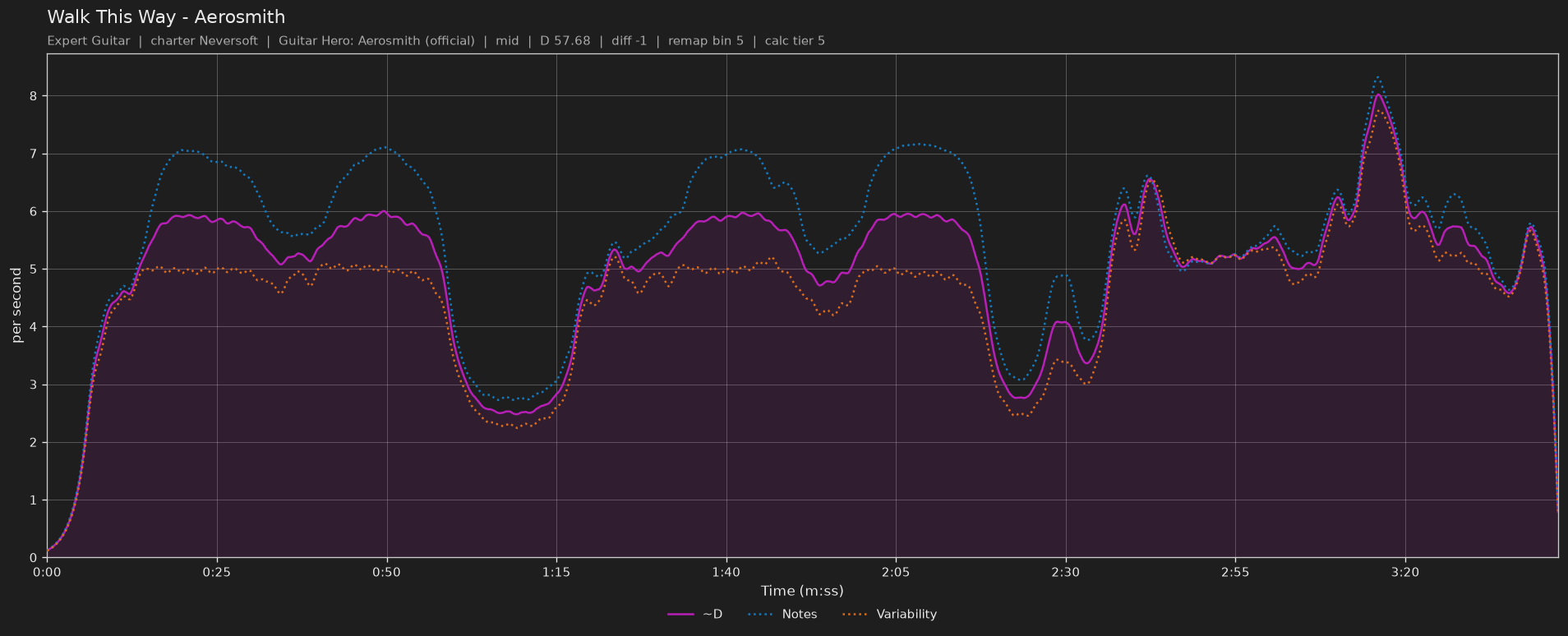
Task: Click the 2:05 x-axis tick label
Action: click(x=896, y=572)
